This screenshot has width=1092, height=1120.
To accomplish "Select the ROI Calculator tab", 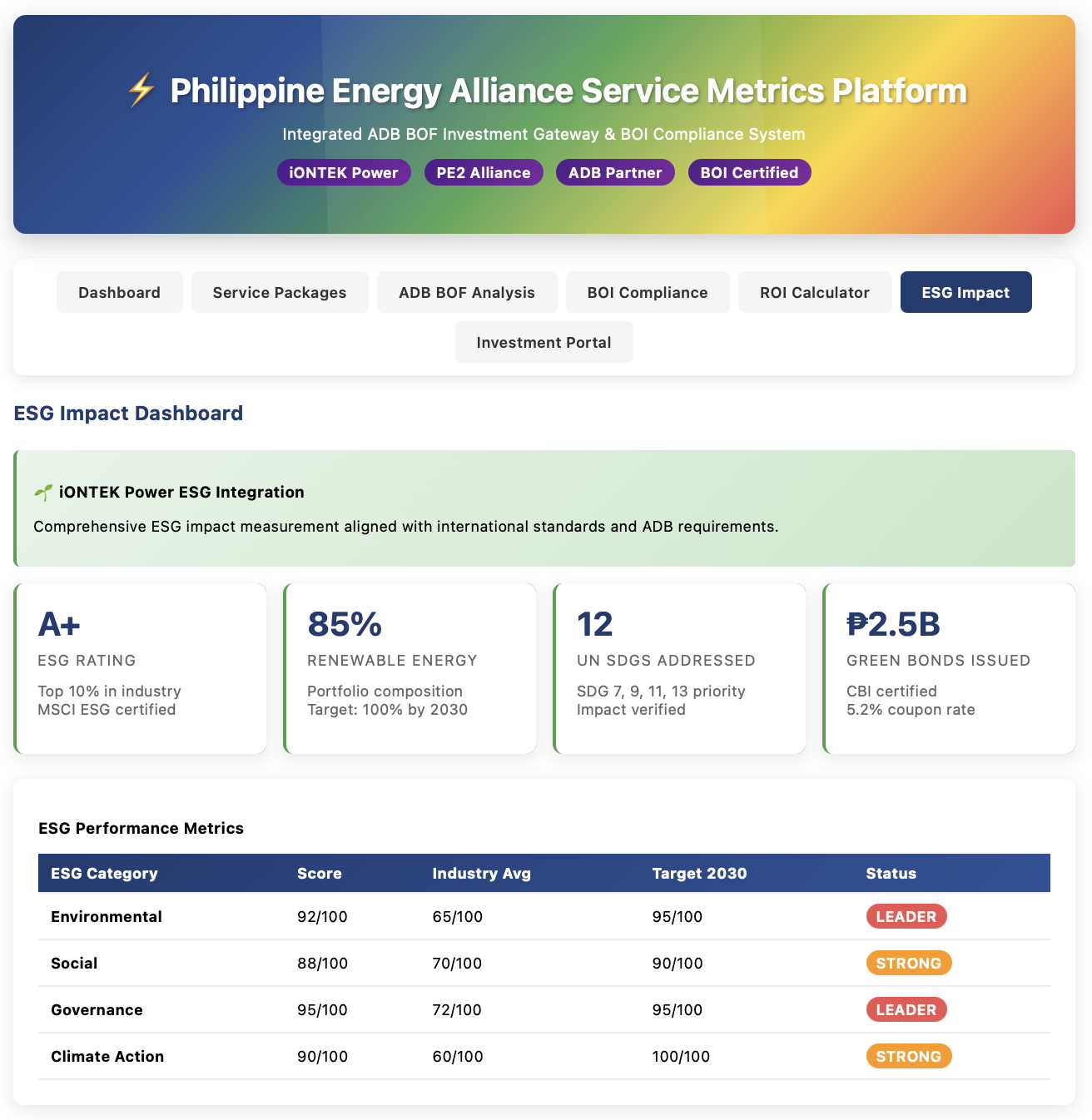I will pos(814,292).
